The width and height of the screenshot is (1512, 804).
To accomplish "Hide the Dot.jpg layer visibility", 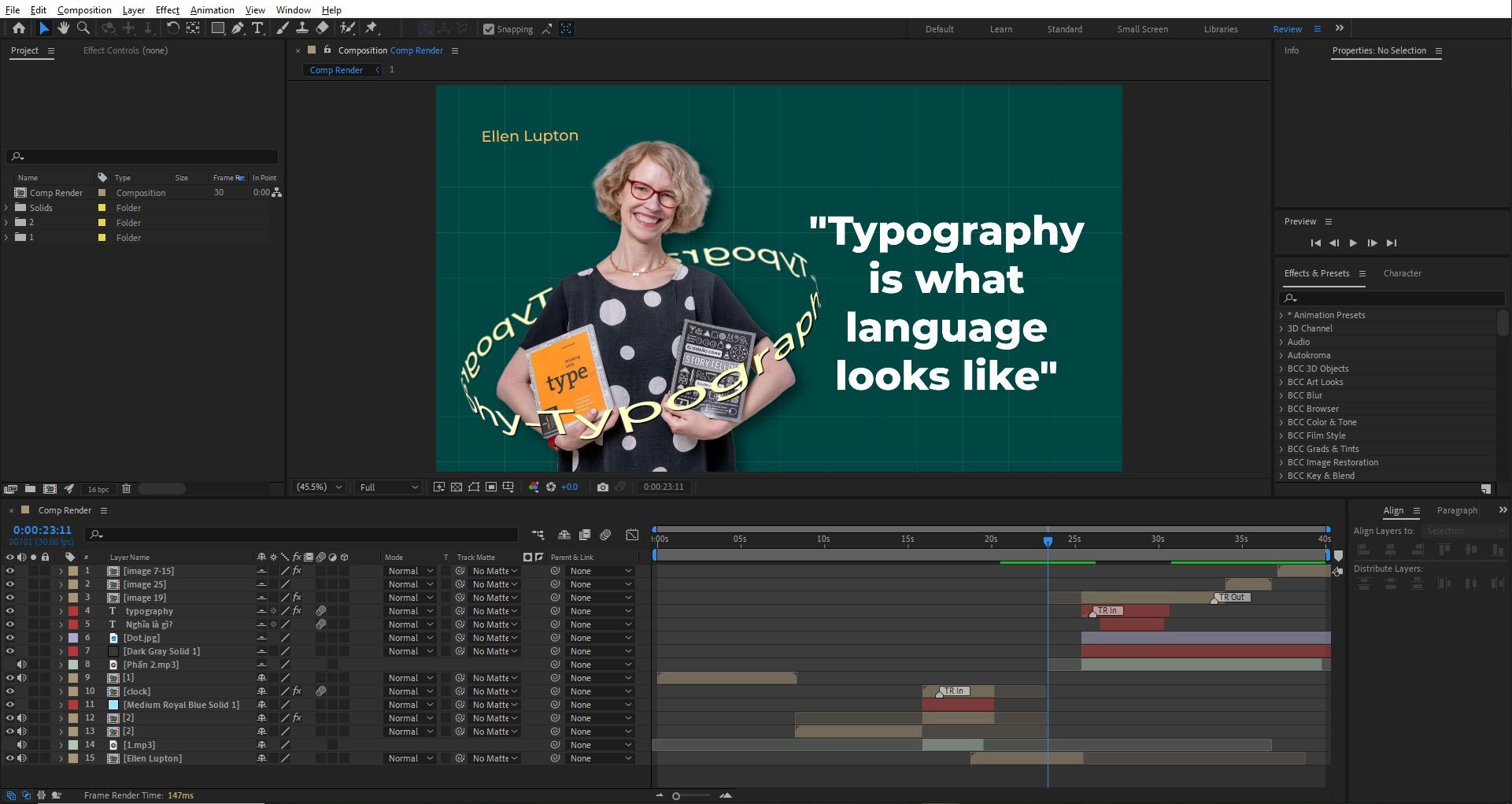I will [9, 638].
